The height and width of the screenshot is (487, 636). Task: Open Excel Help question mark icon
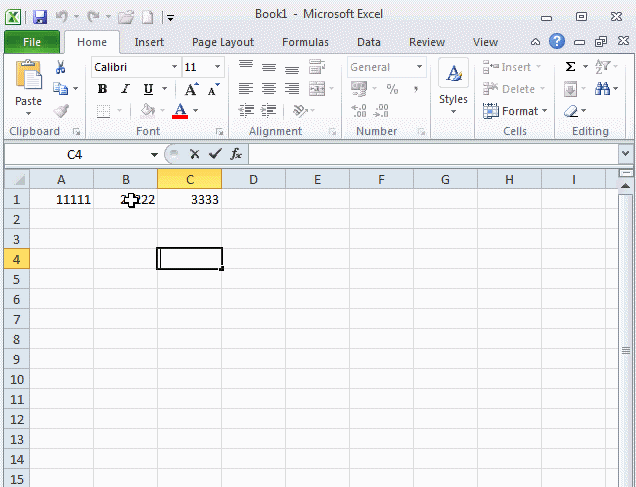[557, 42]
